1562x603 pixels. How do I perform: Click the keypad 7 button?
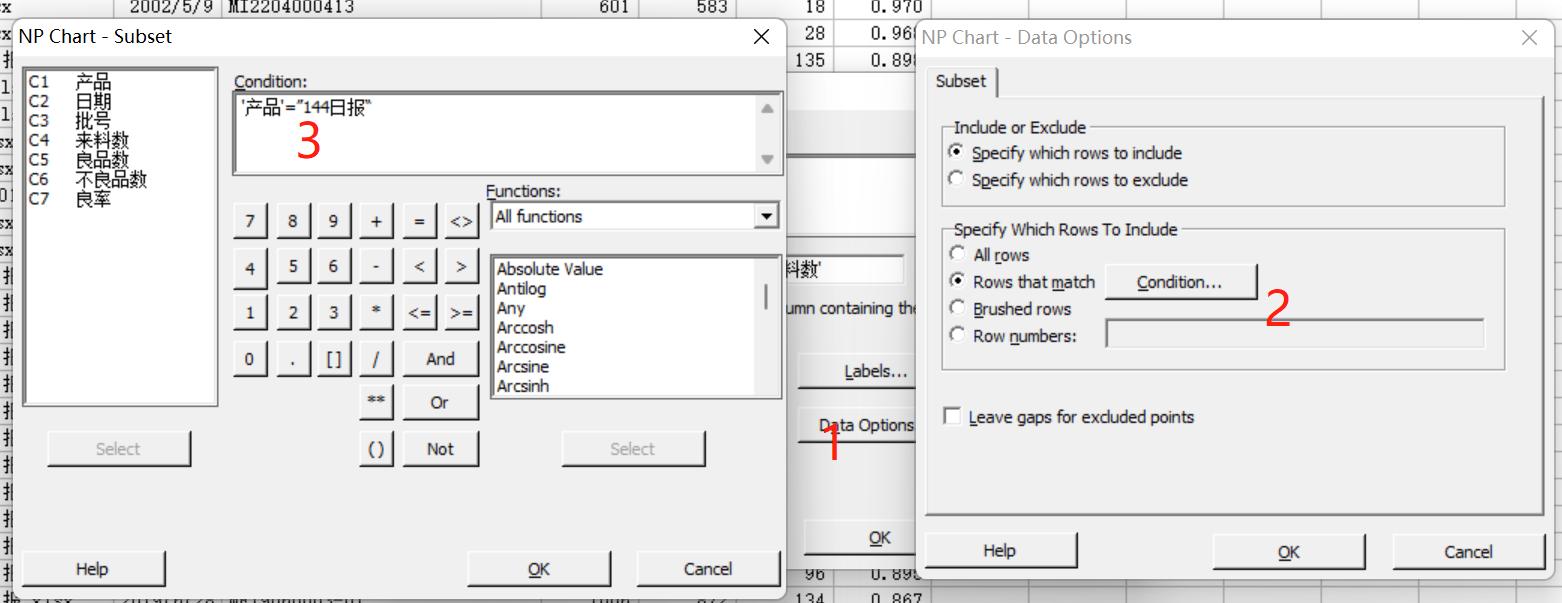pyautogui.click(x=250, y=222)
